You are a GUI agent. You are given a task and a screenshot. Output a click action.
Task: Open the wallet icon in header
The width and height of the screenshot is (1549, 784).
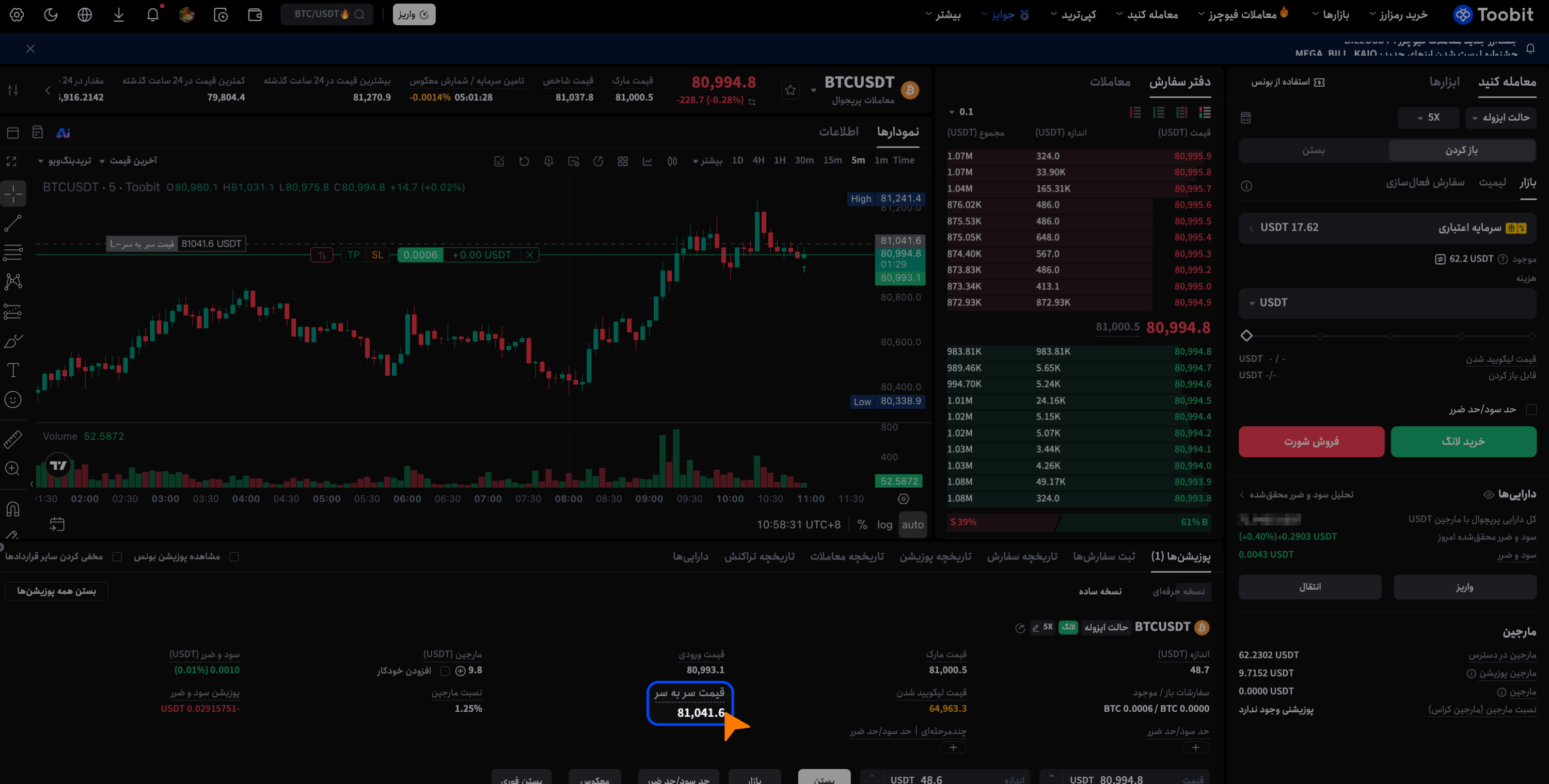click(x=255, y=14)
